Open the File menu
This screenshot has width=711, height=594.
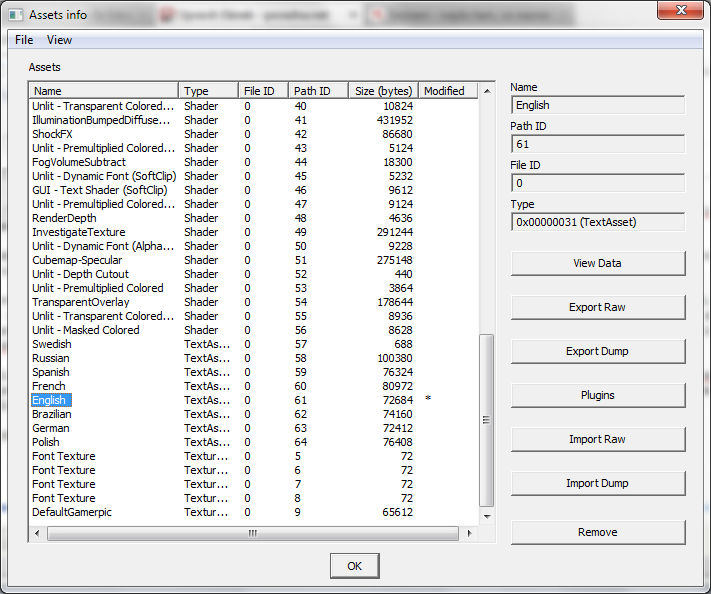point(24,40)
